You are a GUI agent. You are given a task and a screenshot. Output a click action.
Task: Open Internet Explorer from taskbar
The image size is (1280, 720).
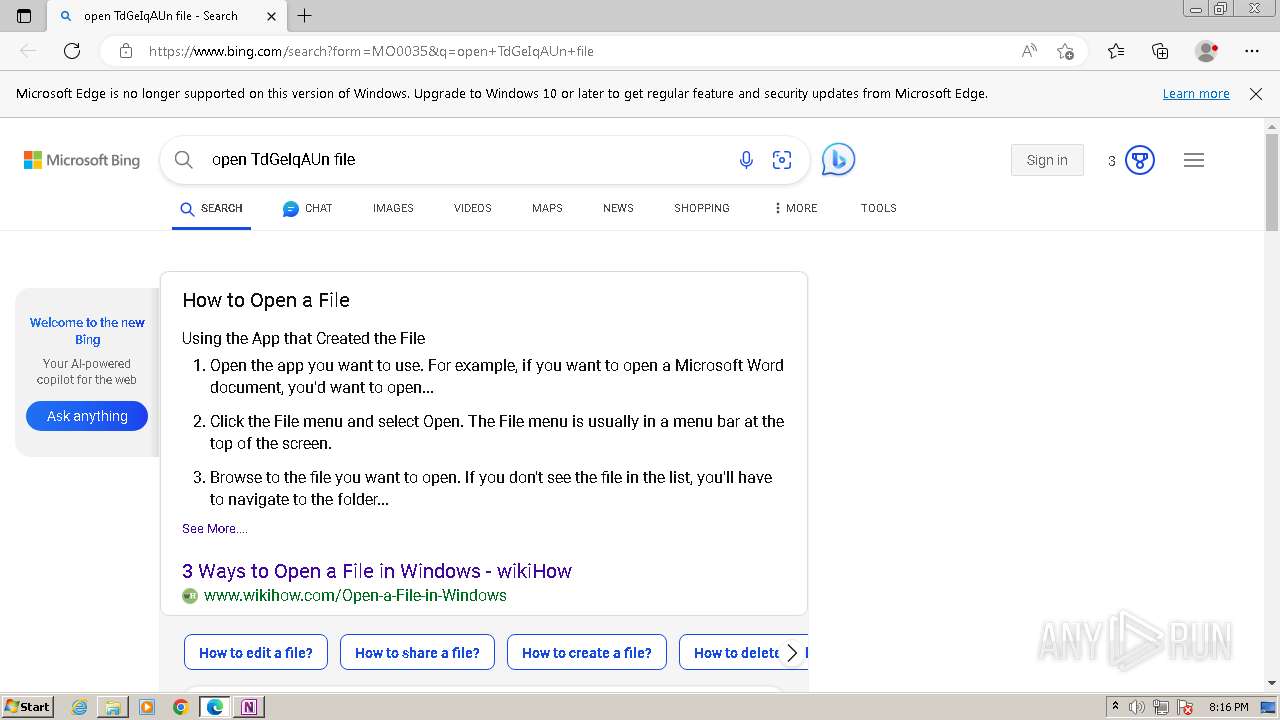coord(80,707)
